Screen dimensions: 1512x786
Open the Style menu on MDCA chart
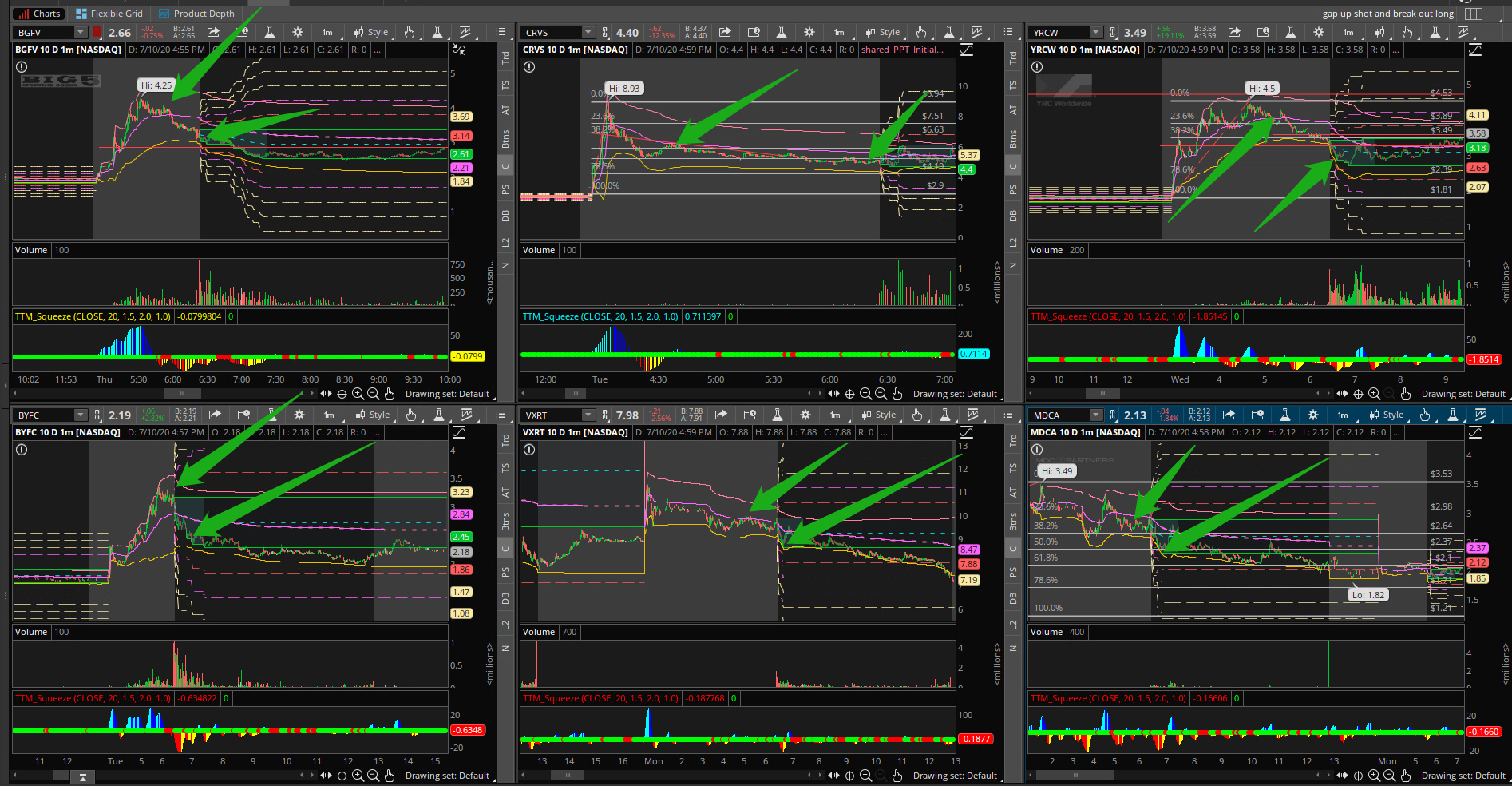coord(1387,415)
